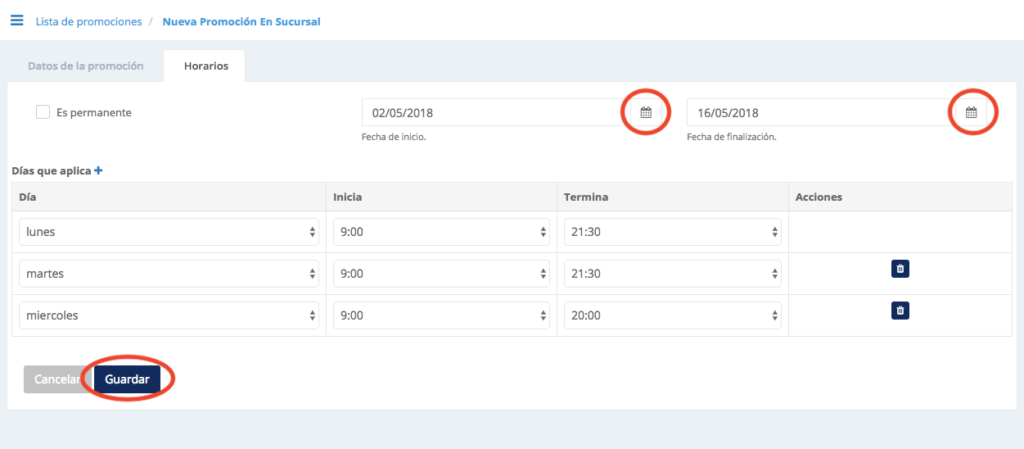Screen dimensions: 1024x449
Task: Add a day with the plus icon
Action: 99,170
